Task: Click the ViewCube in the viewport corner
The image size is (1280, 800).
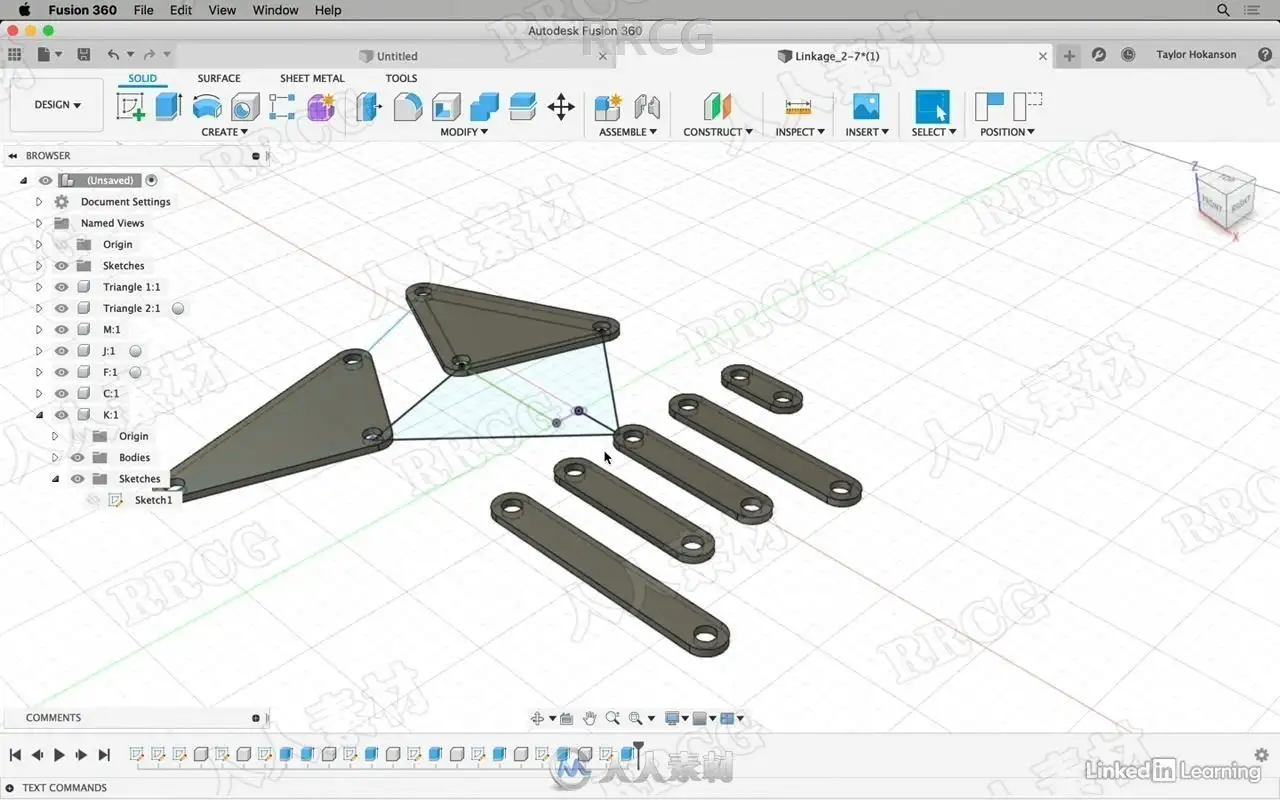Action: click(x=1225, y=198)
